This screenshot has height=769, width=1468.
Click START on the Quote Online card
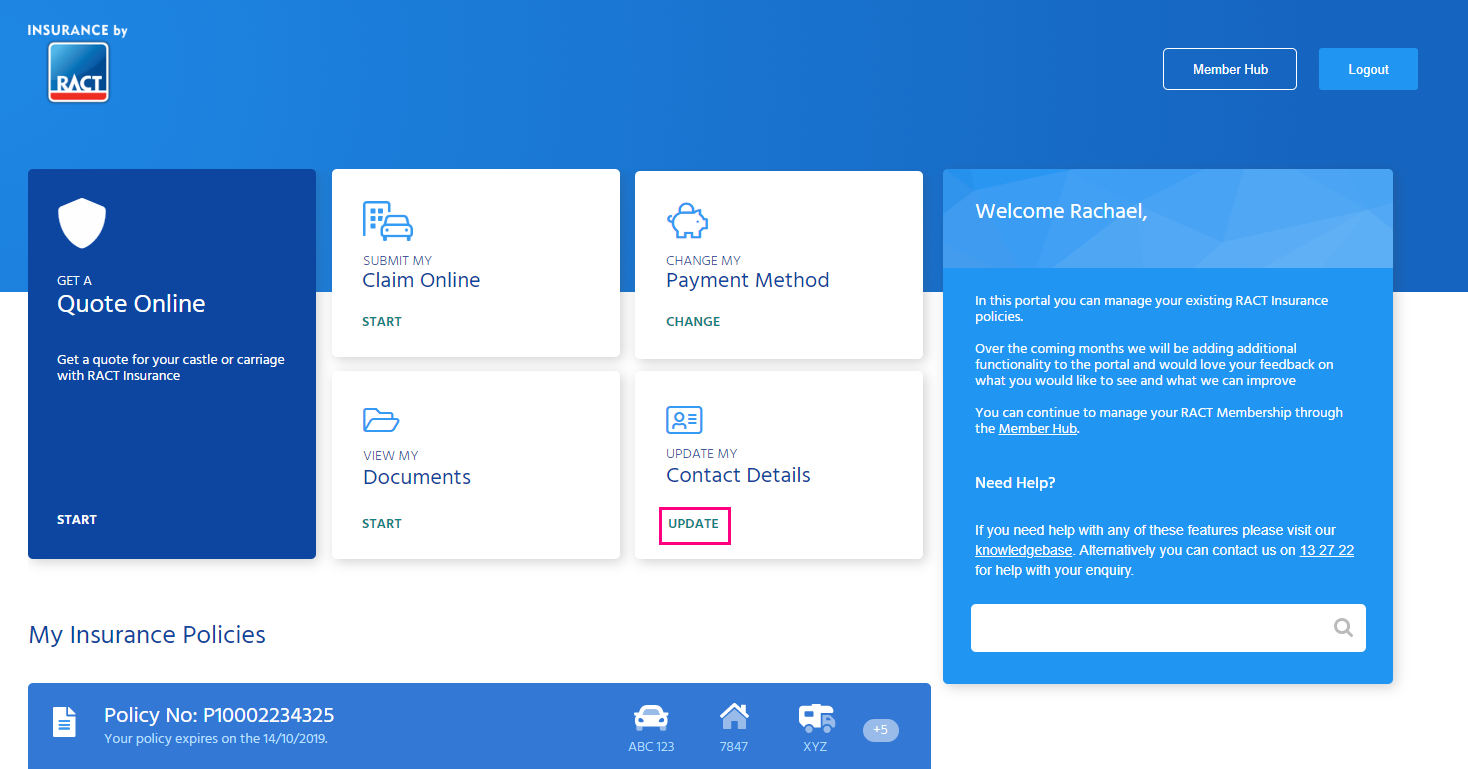[77, 520]
